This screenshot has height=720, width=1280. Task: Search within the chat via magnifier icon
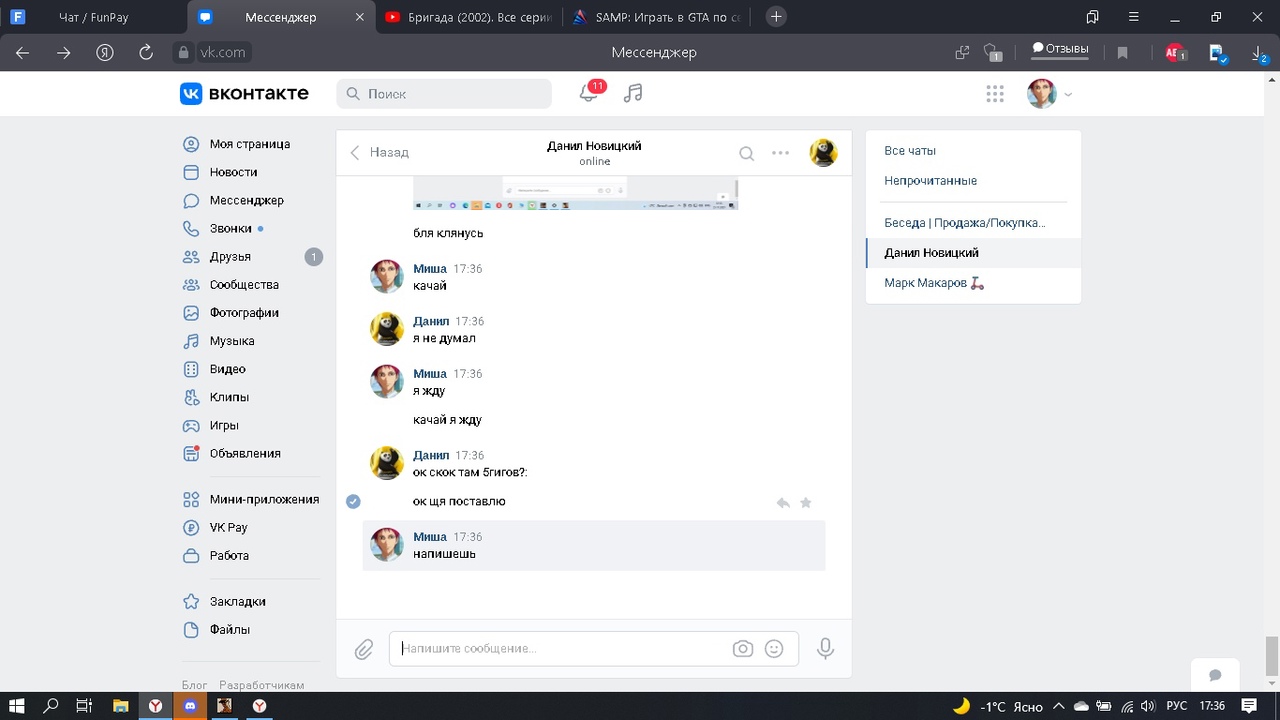coord(746,153)
